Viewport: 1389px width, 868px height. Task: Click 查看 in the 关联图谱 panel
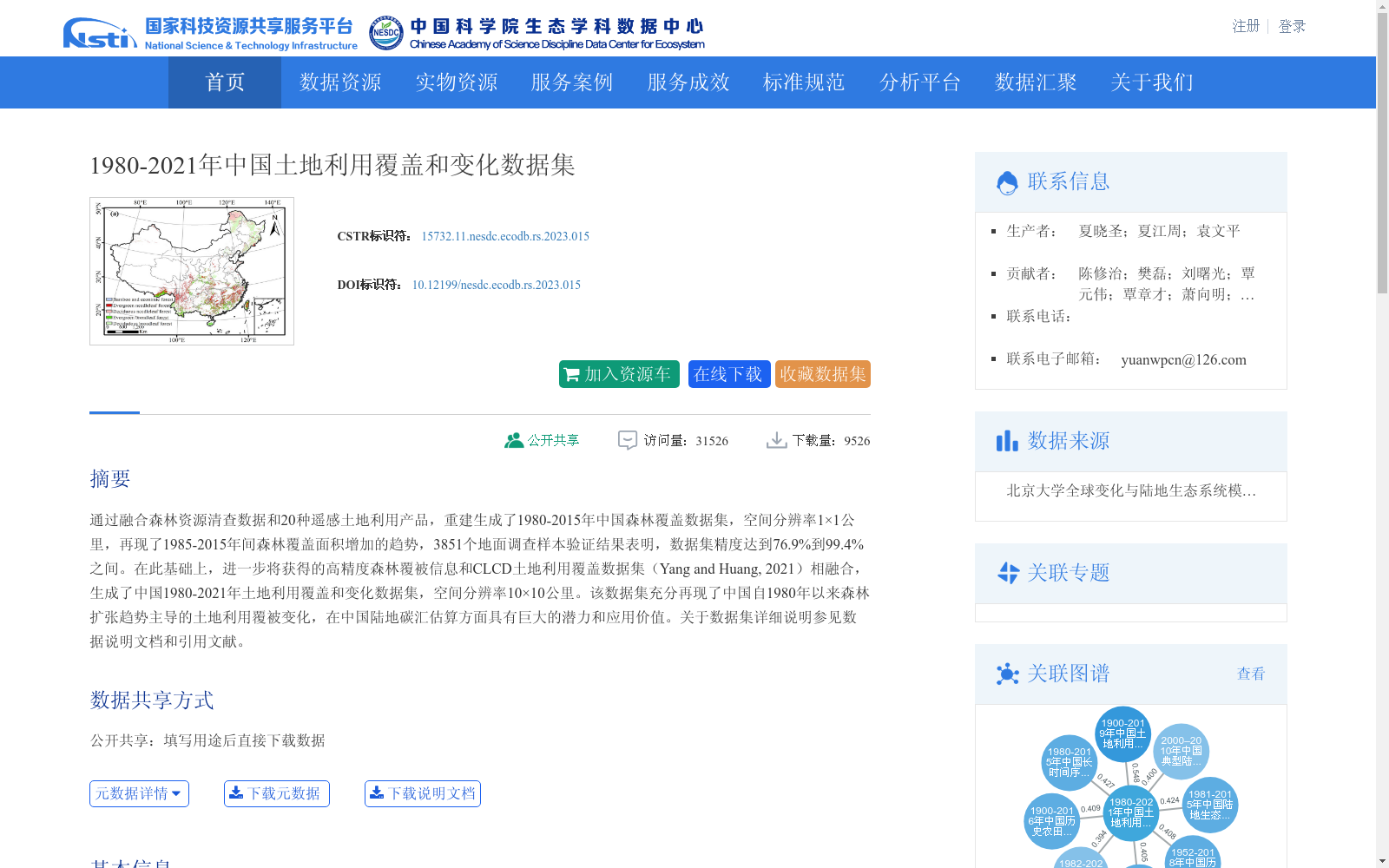(1251, 674)
